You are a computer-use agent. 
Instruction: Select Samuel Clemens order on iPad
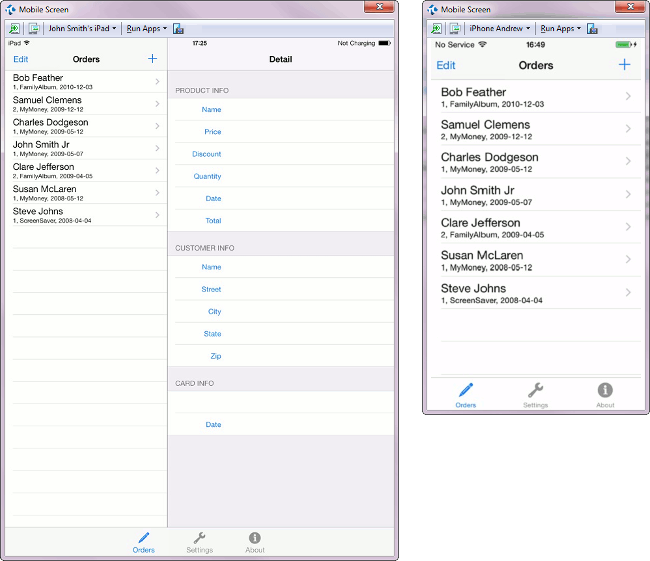click(x=87, y=104)
